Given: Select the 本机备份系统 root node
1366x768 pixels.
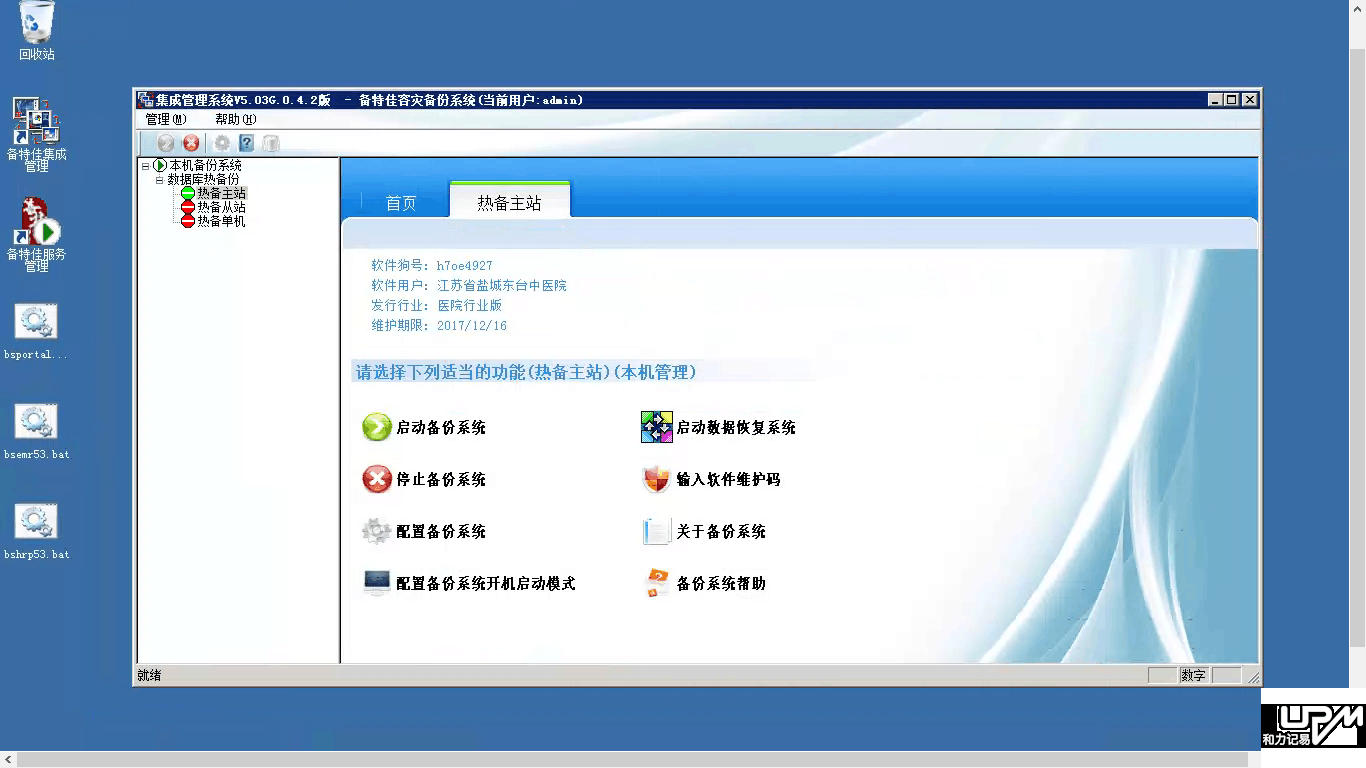Looking at the screenshot, I should click(x=205, y=165).
